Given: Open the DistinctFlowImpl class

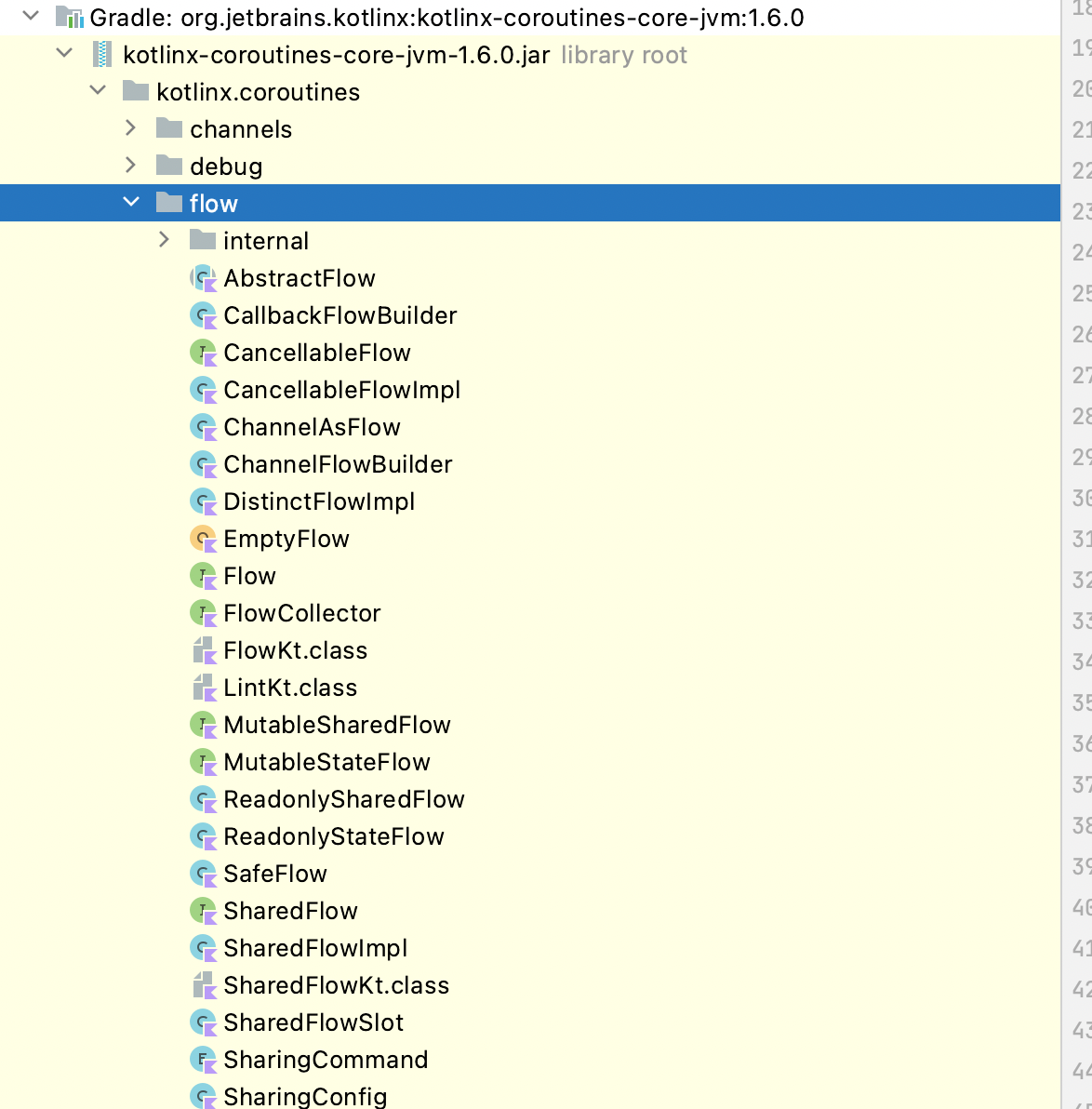Looking at the screenshot, I should (x=319, y=502).
